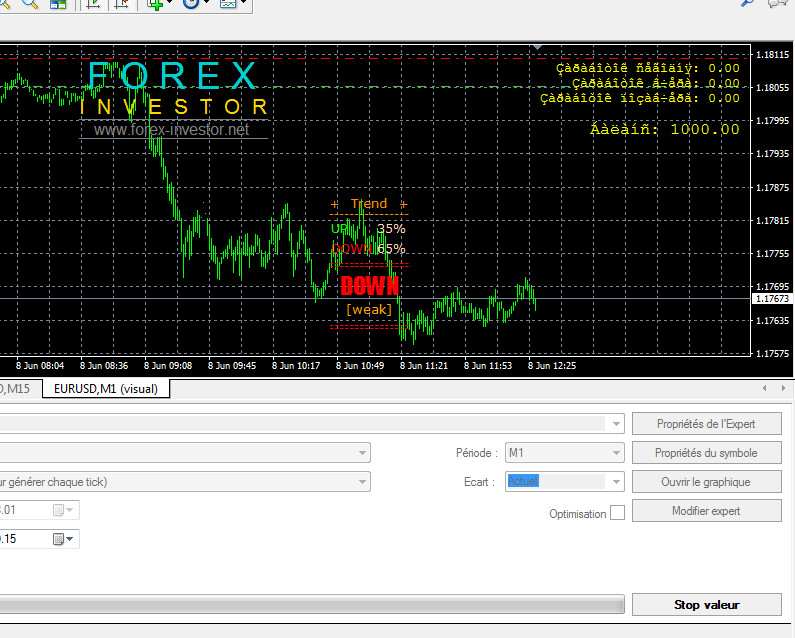
Task: Click the green plus indicators icon
Action: pyautogui.click(x=155, y=4)
